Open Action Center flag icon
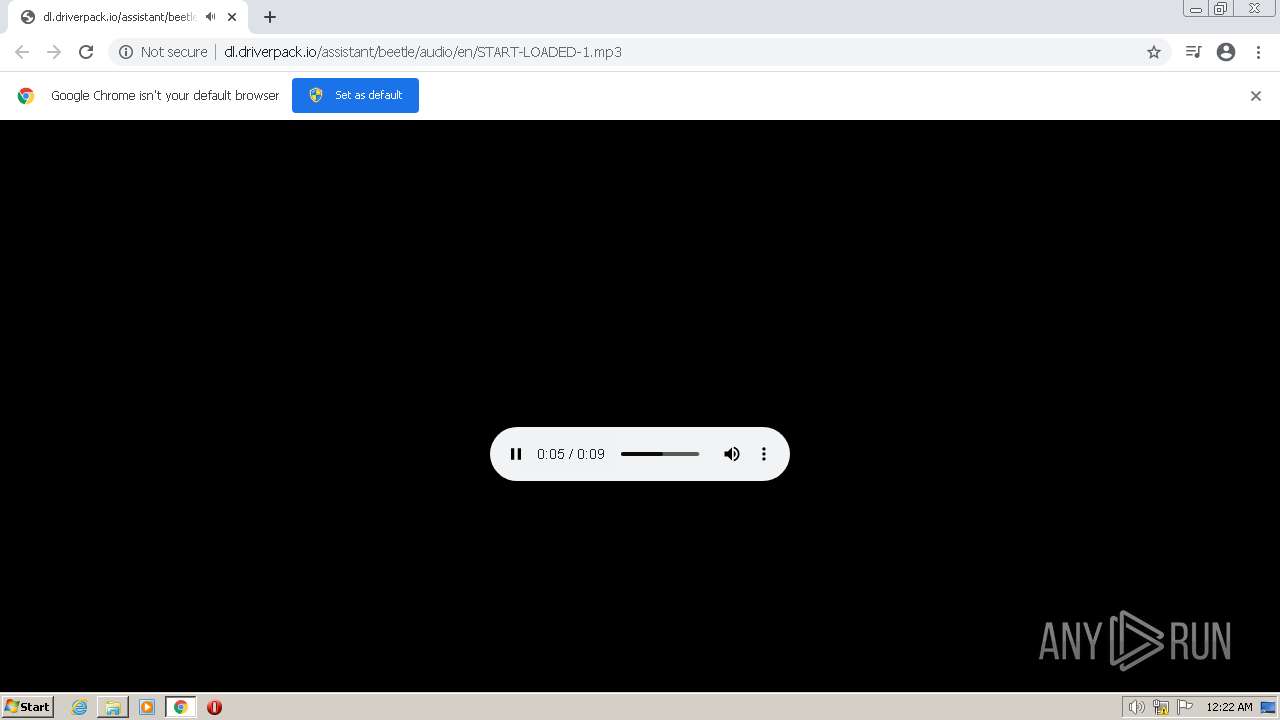Viewport: 1280px width, 720px height. tap(1185, 707)
